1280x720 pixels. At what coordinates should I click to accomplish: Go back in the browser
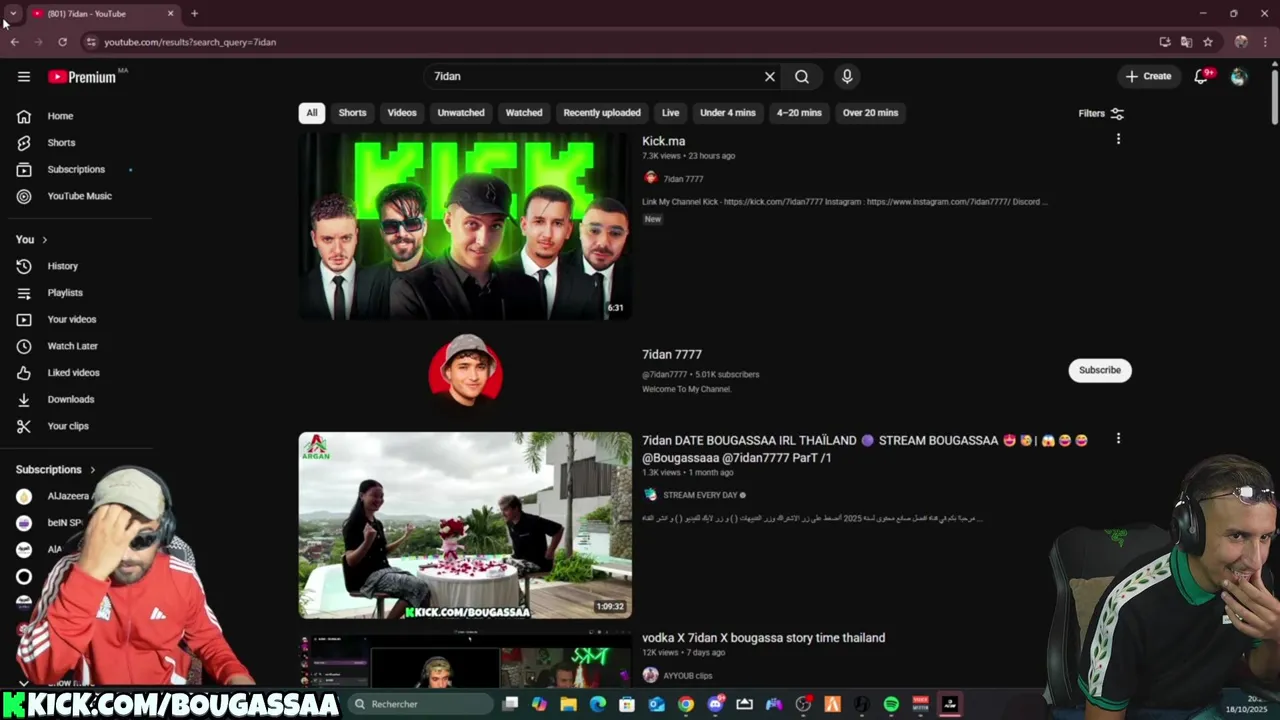click(14, 42)
